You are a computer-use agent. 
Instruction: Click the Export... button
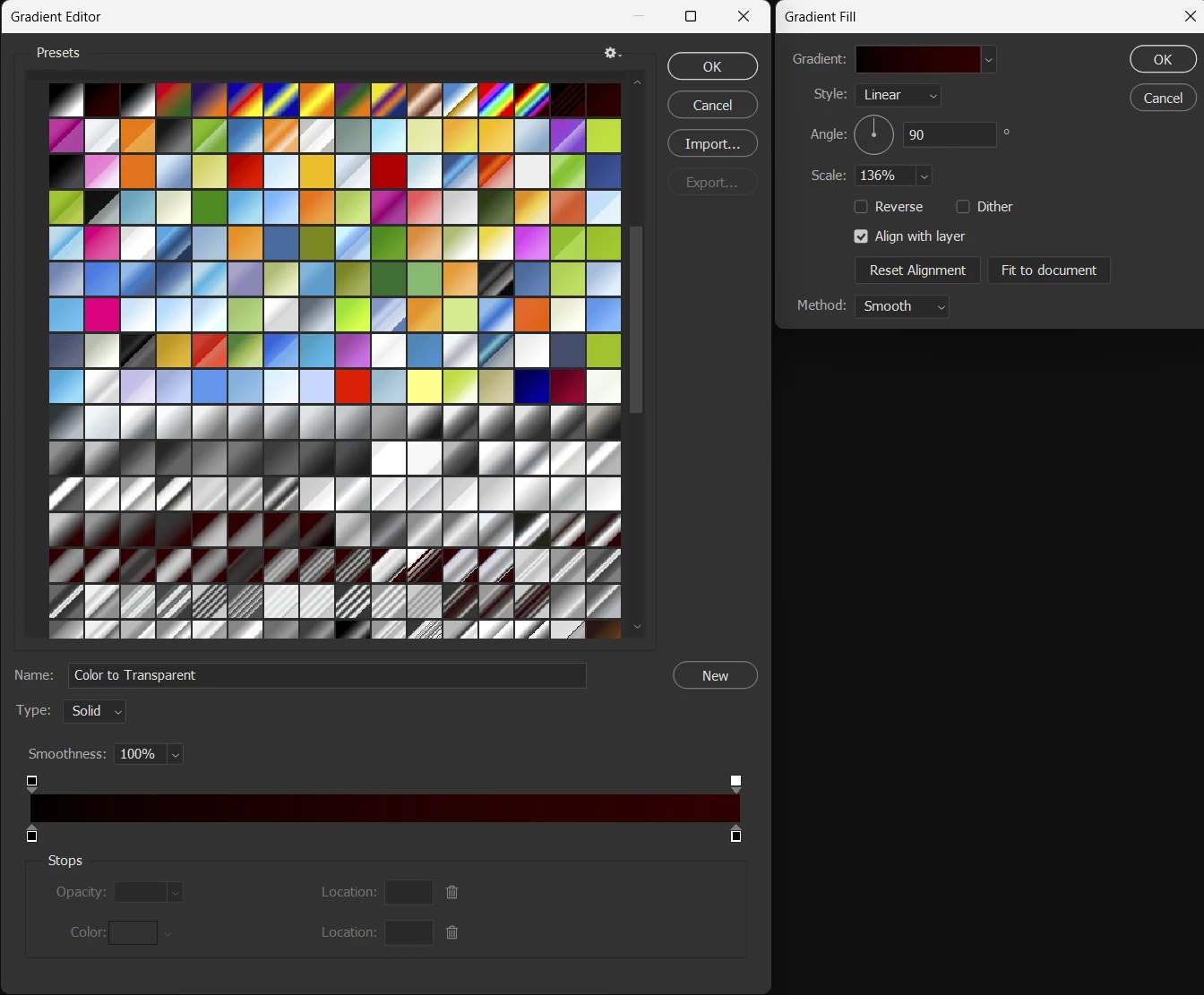coord(712,182)
